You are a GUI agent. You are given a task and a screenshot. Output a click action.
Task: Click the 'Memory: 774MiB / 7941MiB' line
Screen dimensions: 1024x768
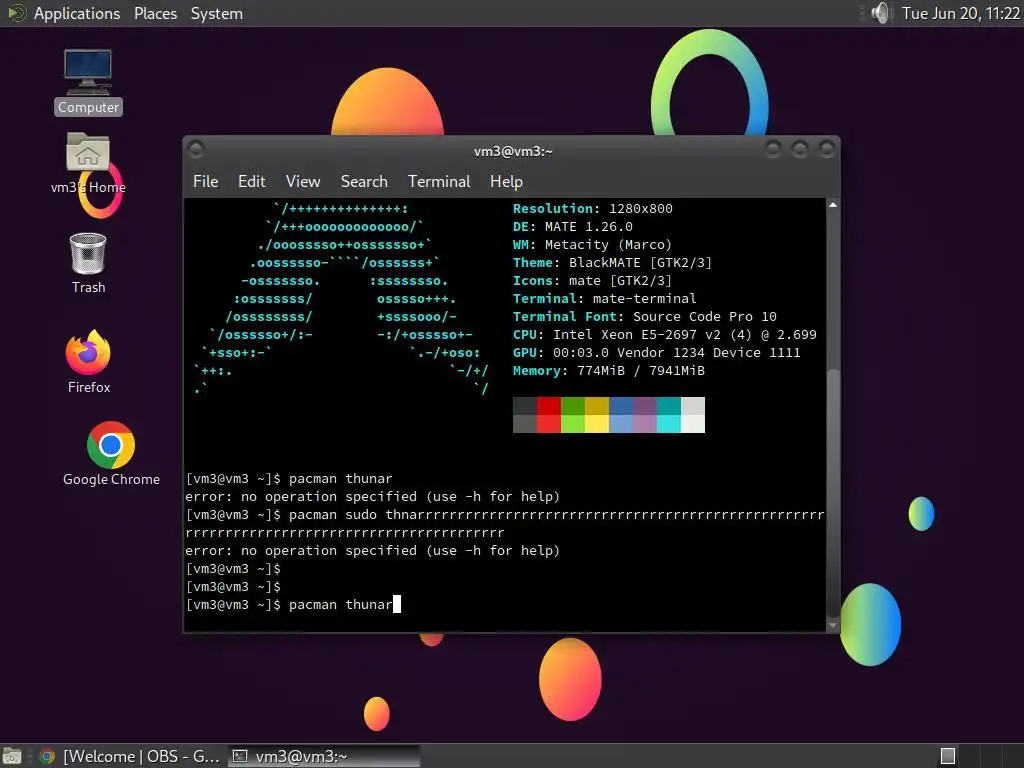point(609,370)
